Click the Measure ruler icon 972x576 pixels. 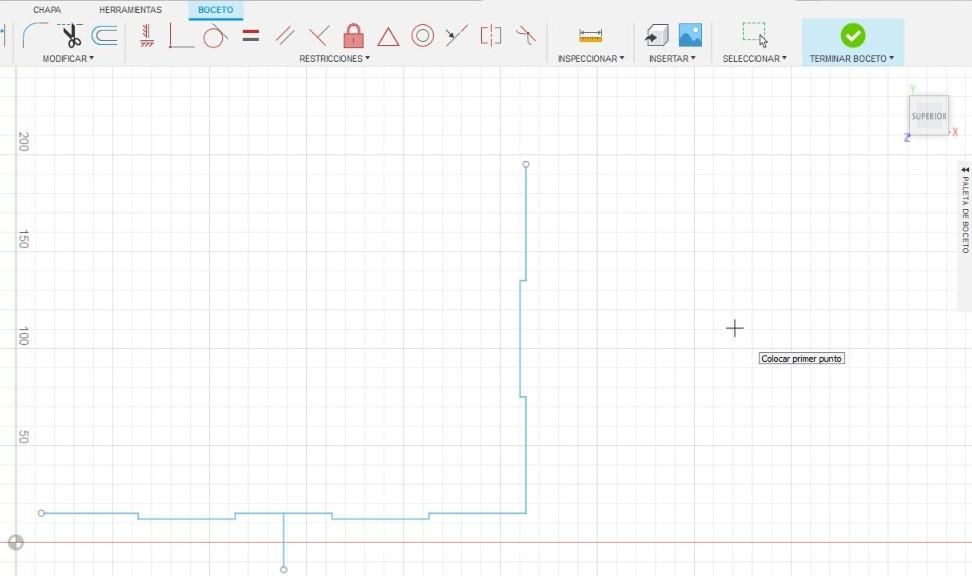click(x=590, y=36)
